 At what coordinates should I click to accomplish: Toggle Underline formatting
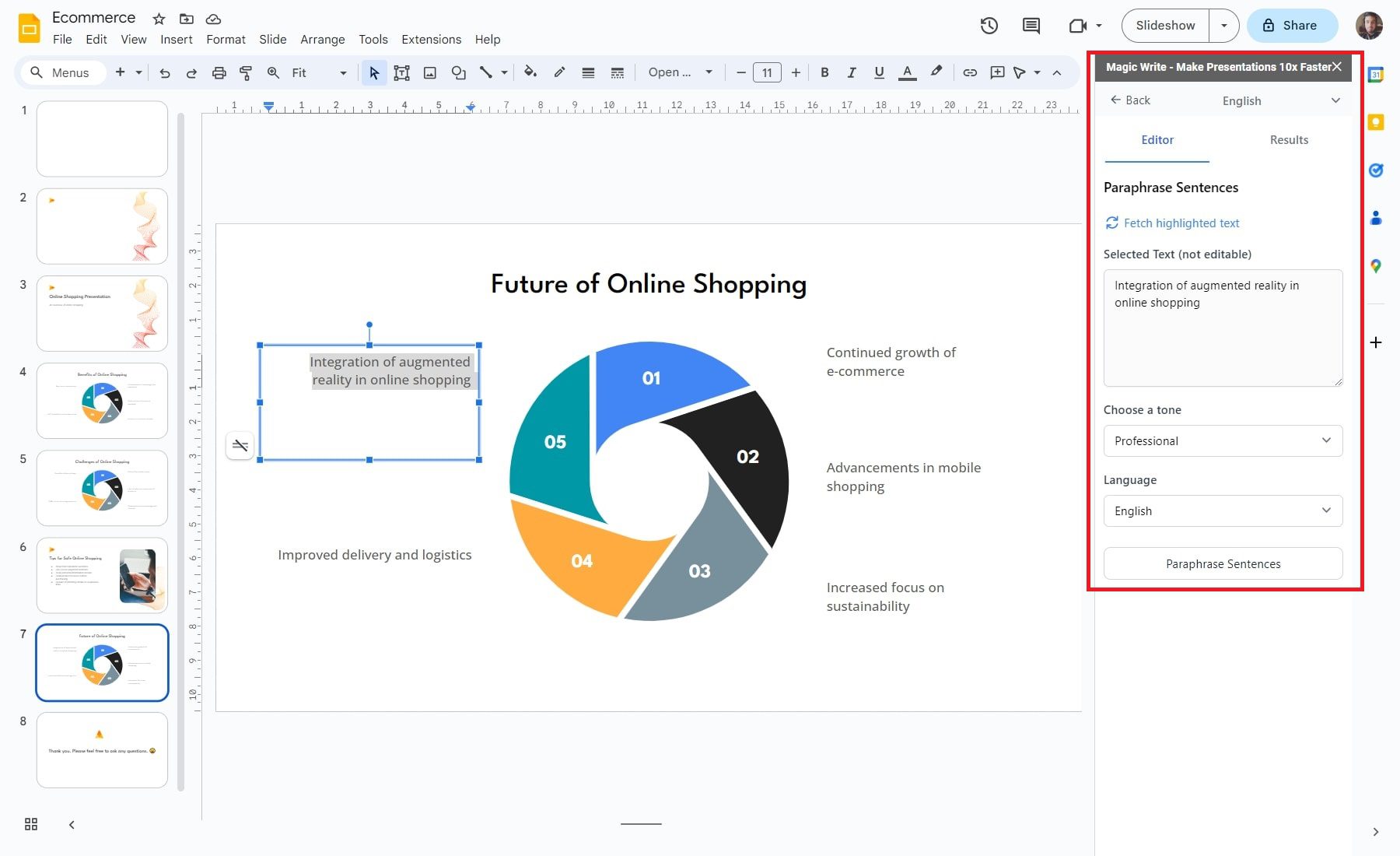point(879,72)
